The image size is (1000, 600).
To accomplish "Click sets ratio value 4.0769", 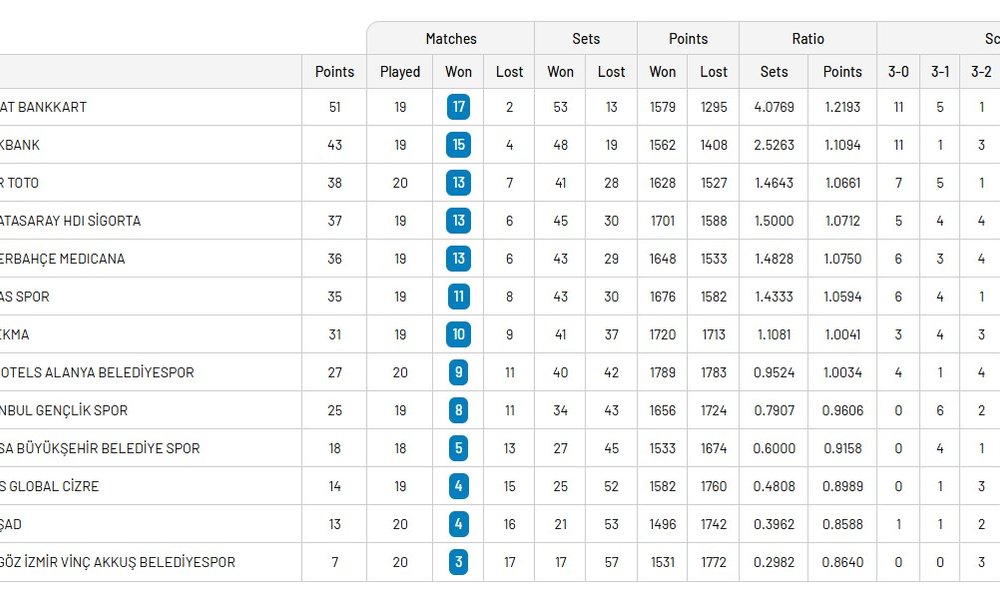I will 774,107.
